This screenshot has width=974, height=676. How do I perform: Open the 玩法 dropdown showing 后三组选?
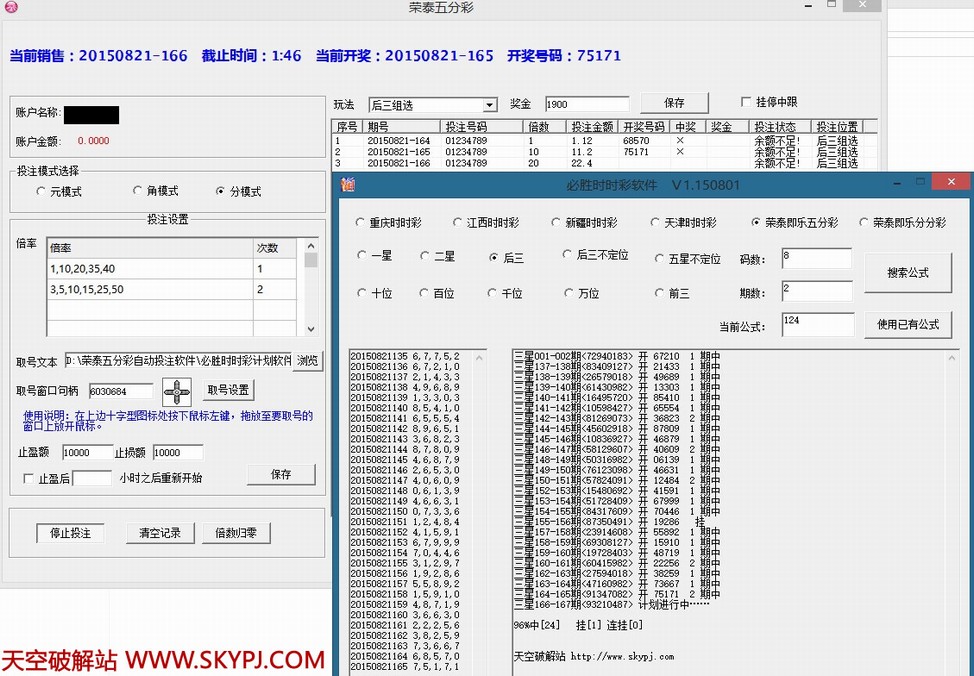click(489, 105)
